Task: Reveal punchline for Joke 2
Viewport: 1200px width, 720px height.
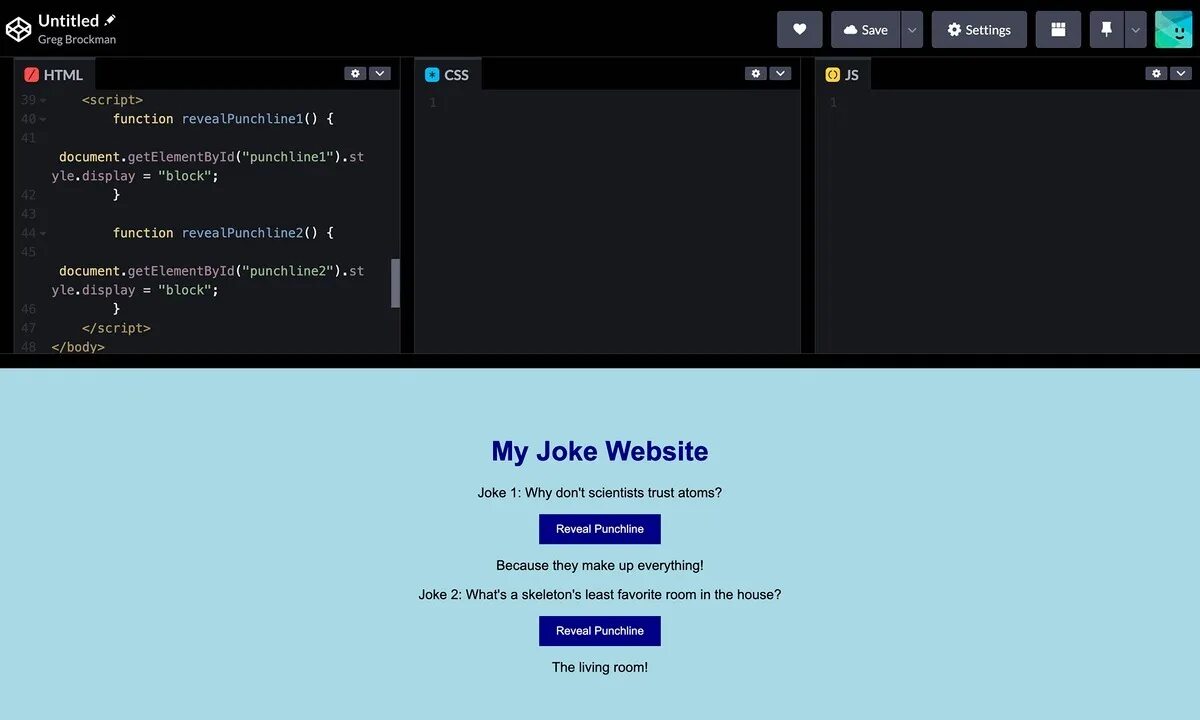Action: [x=600, y=631]
